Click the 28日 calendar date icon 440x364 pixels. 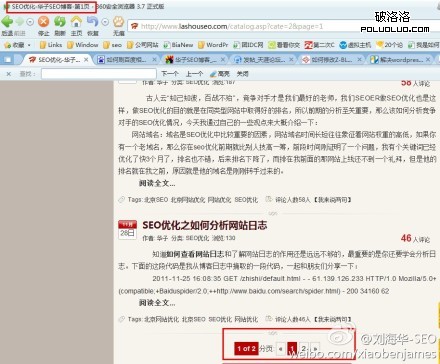(127, 230)
